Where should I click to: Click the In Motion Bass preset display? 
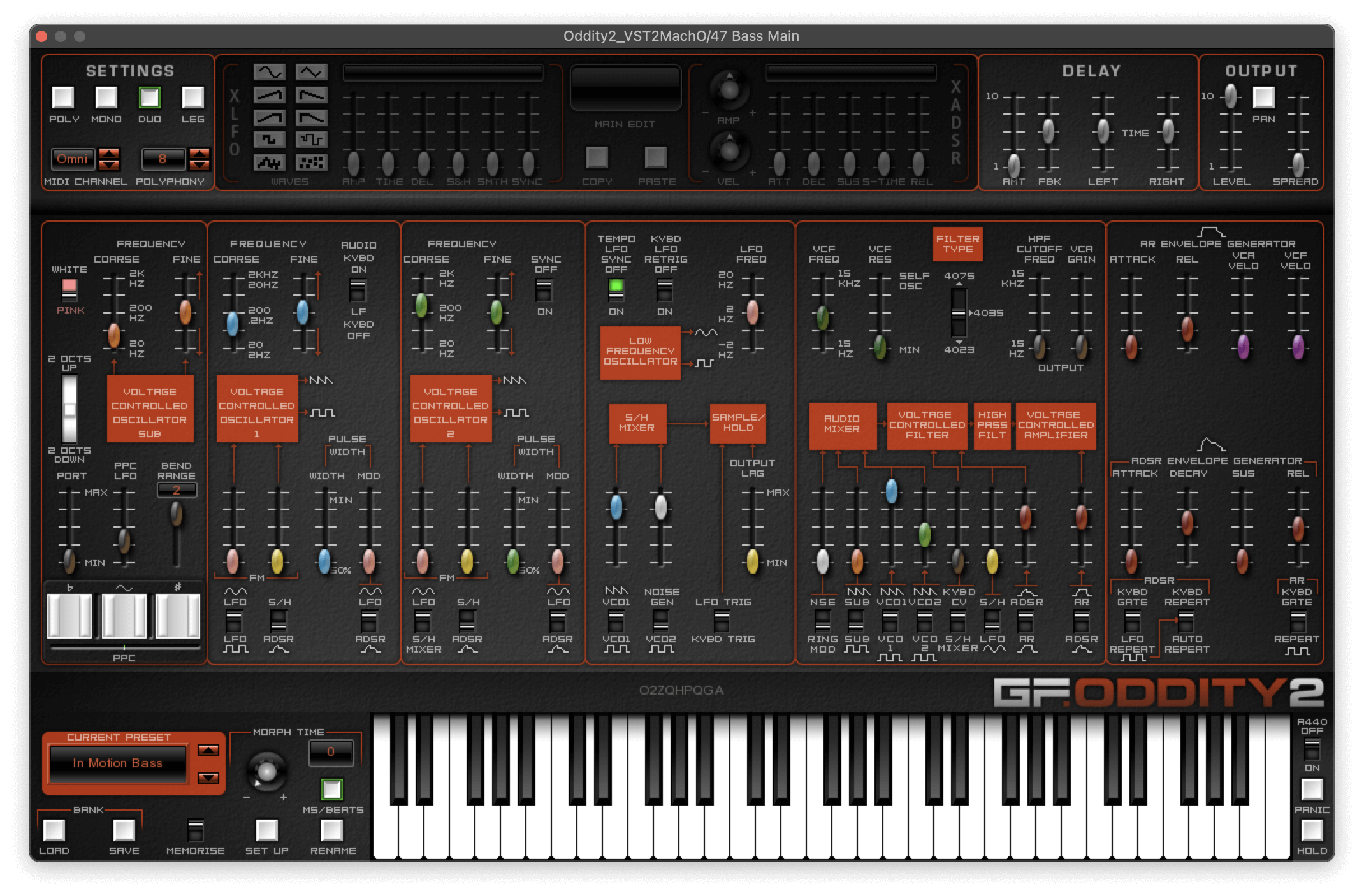coord(118,763)
